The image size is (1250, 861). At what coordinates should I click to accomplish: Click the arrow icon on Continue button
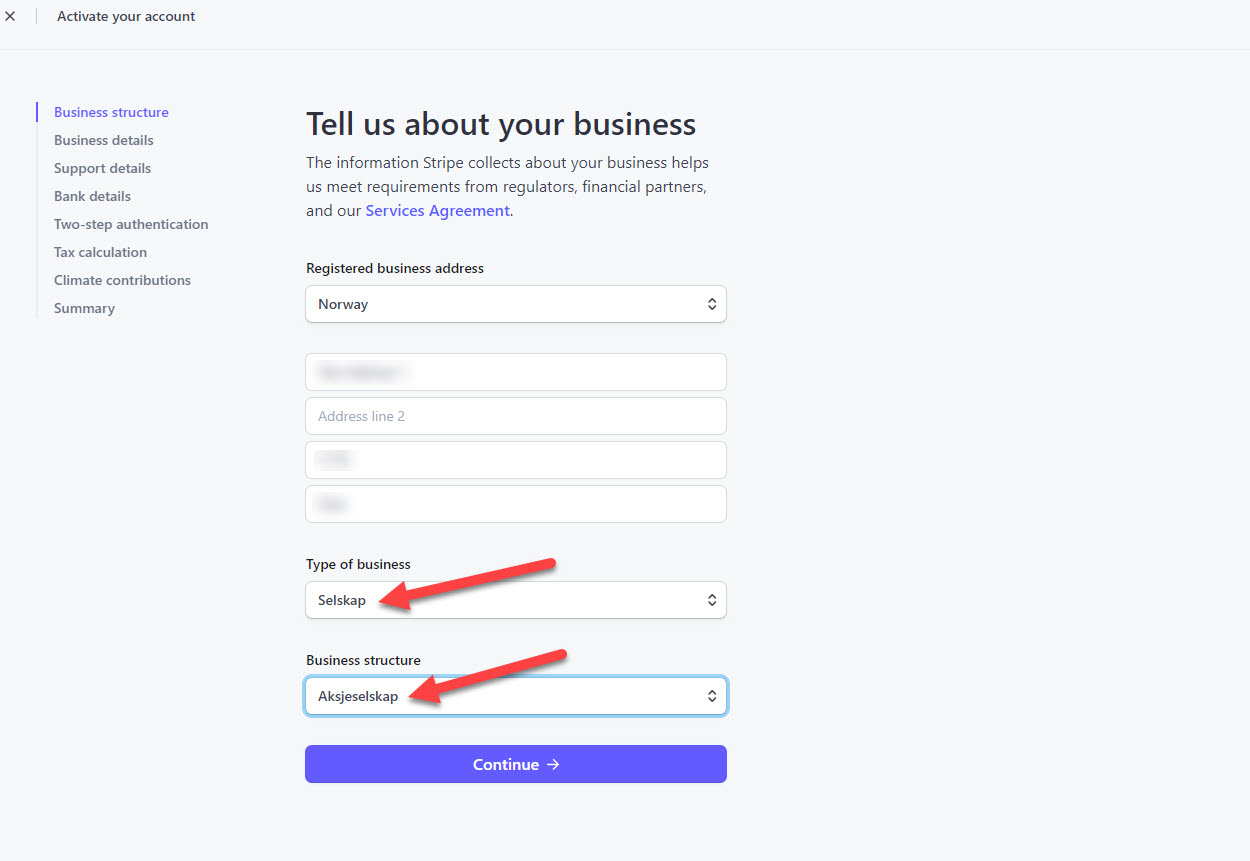coord(553,765)
